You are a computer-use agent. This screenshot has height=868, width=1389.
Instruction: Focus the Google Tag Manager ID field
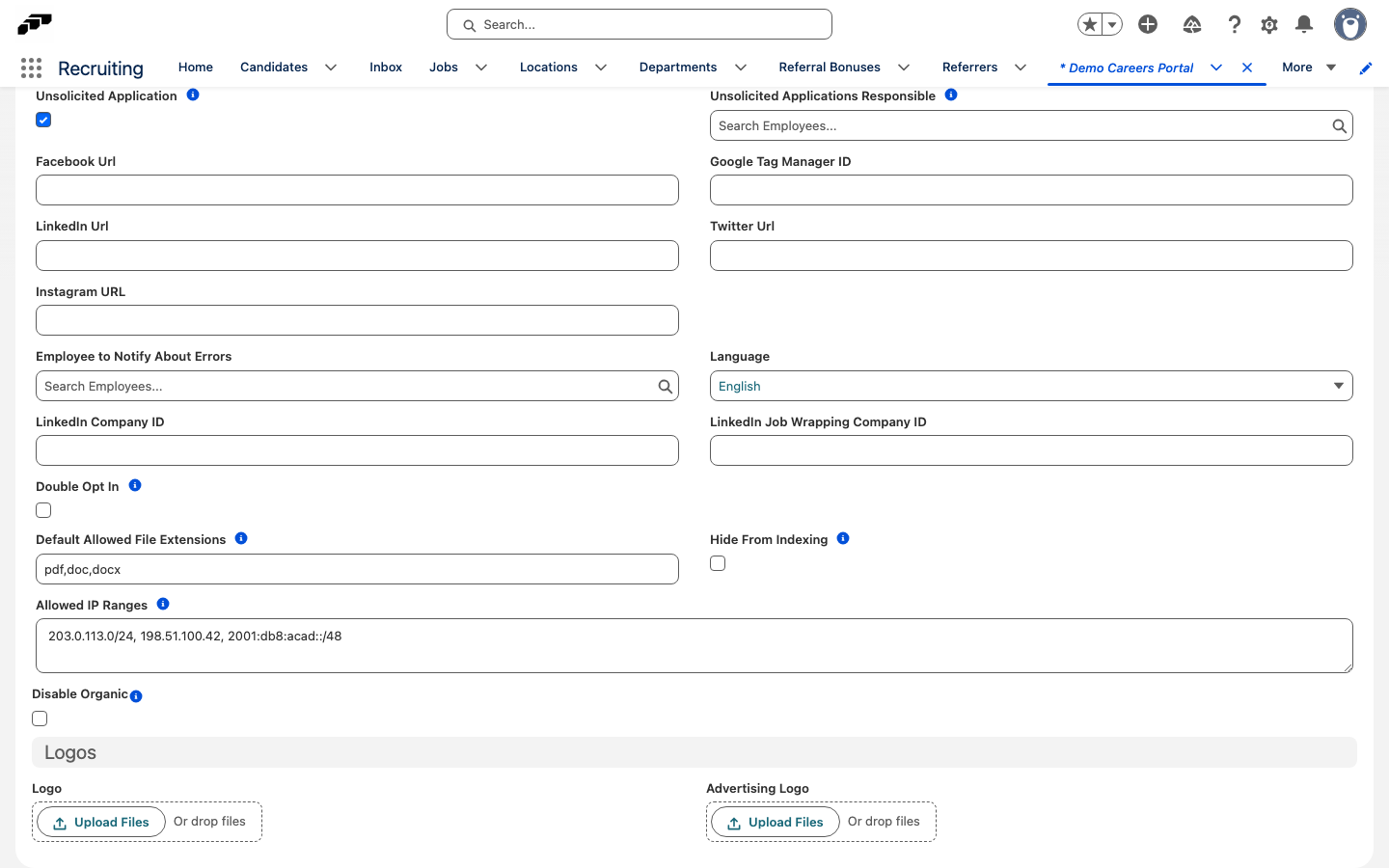point(1031,190)
